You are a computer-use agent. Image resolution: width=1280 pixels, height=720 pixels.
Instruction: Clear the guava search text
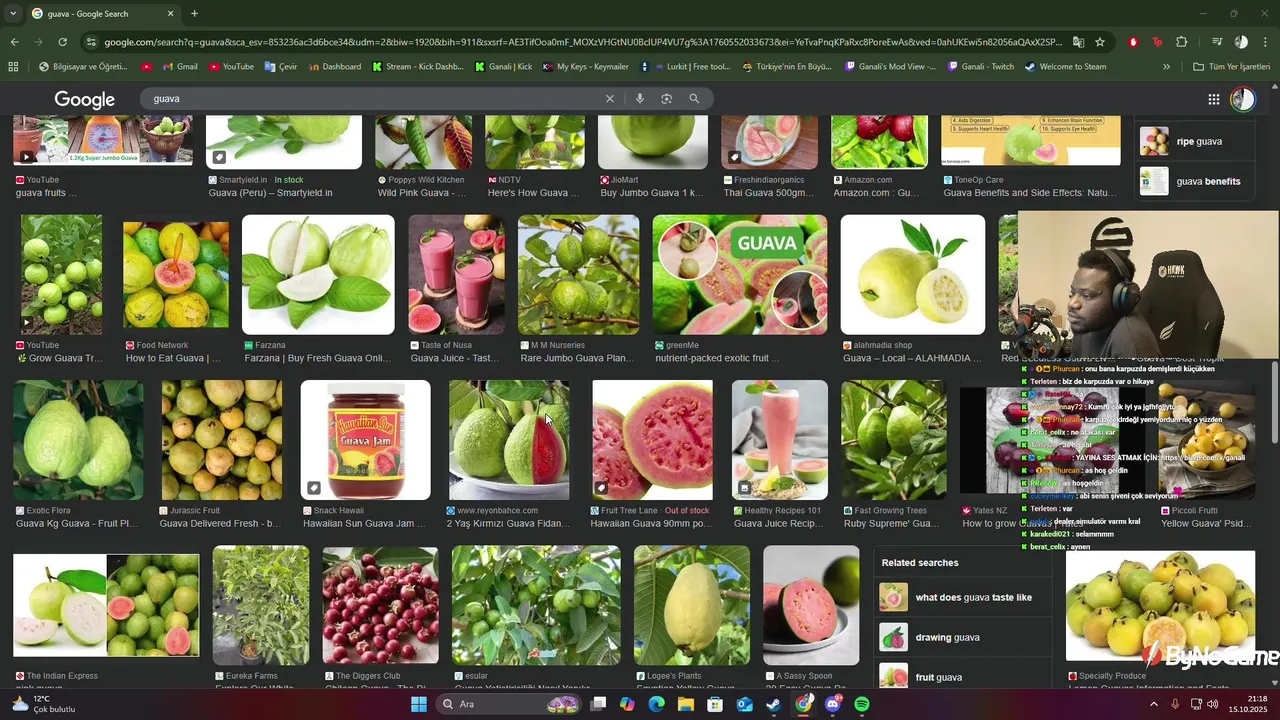click(609, 99)
